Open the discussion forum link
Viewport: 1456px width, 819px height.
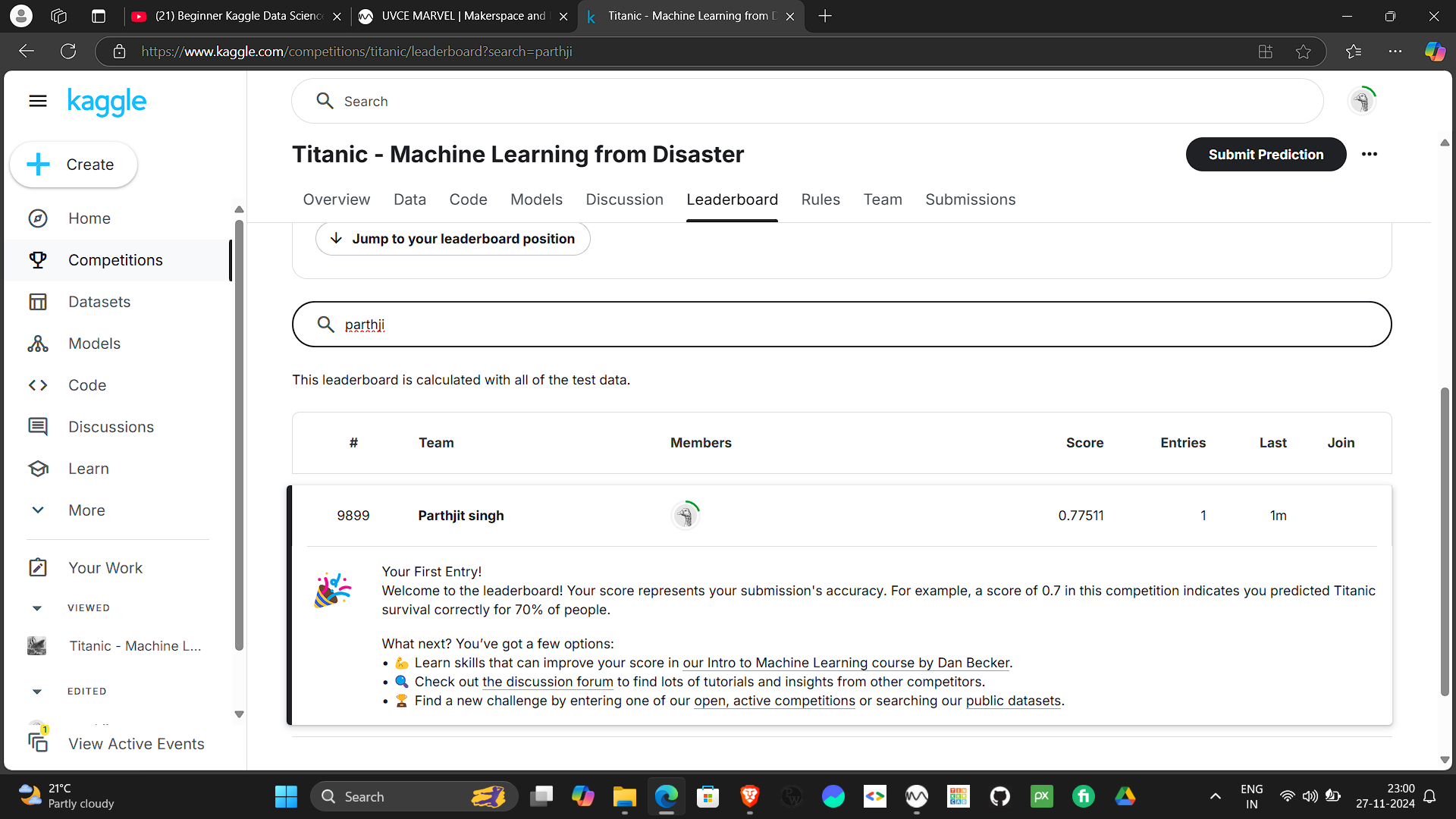(548, 682)
